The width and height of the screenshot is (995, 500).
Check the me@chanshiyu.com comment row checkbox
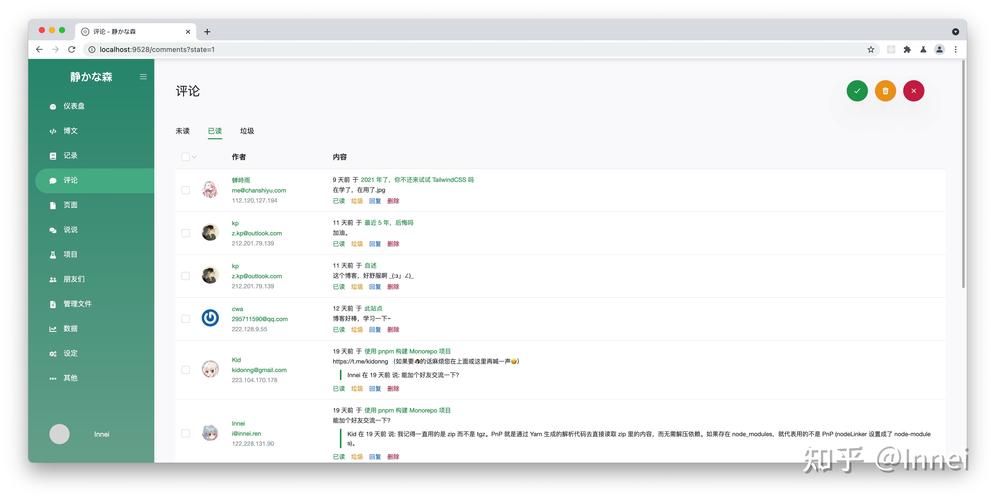point(185,190)
